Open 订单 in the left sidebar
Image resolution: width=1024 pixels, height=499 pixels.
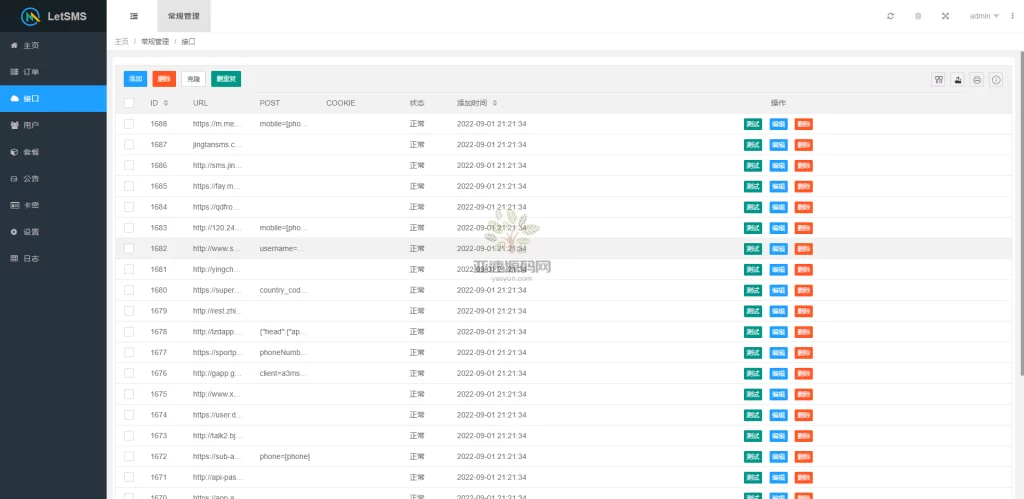[x=32, y=72]
